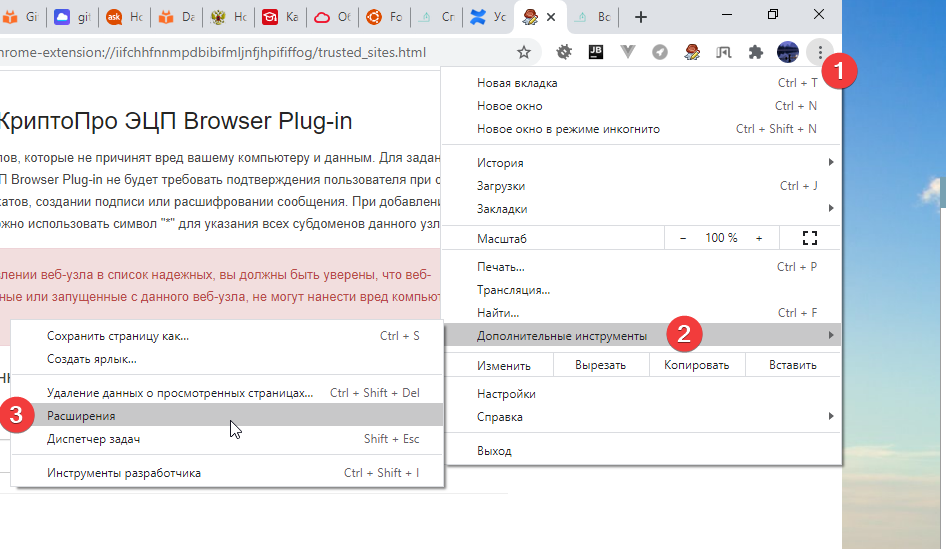Select Печать... menu item
946x549 pixels.
[642, 267]
